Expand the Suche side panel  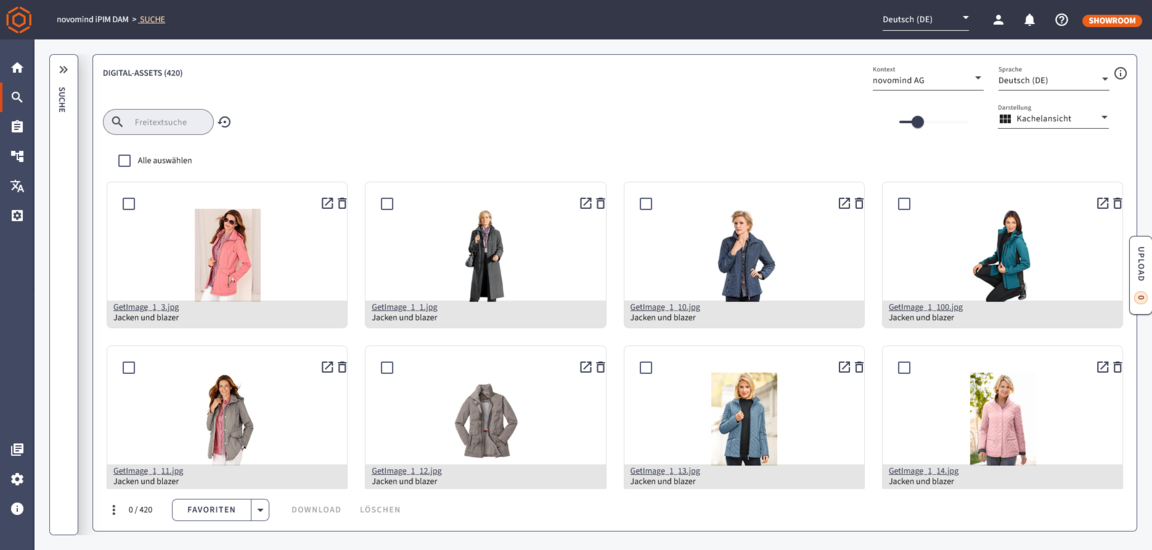pos(63,70)
